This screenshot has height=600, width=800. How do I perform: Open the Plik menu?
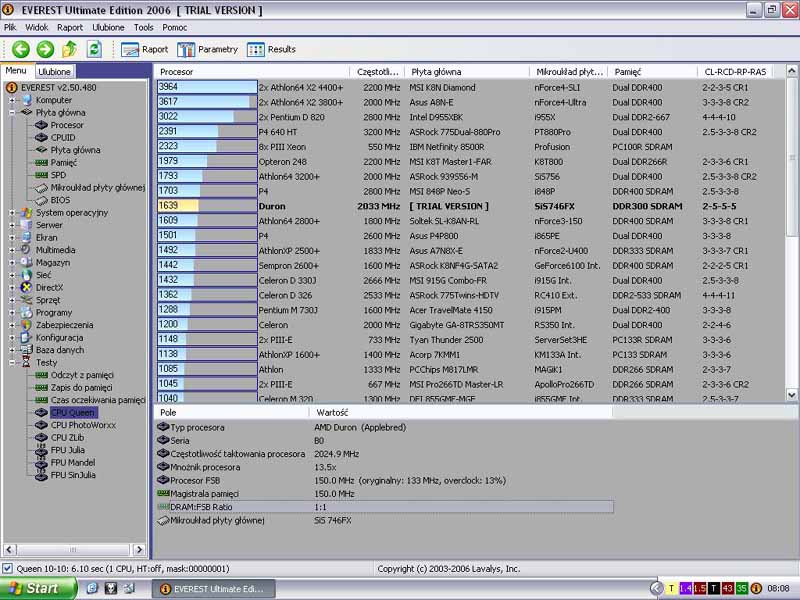coord(10,28)
